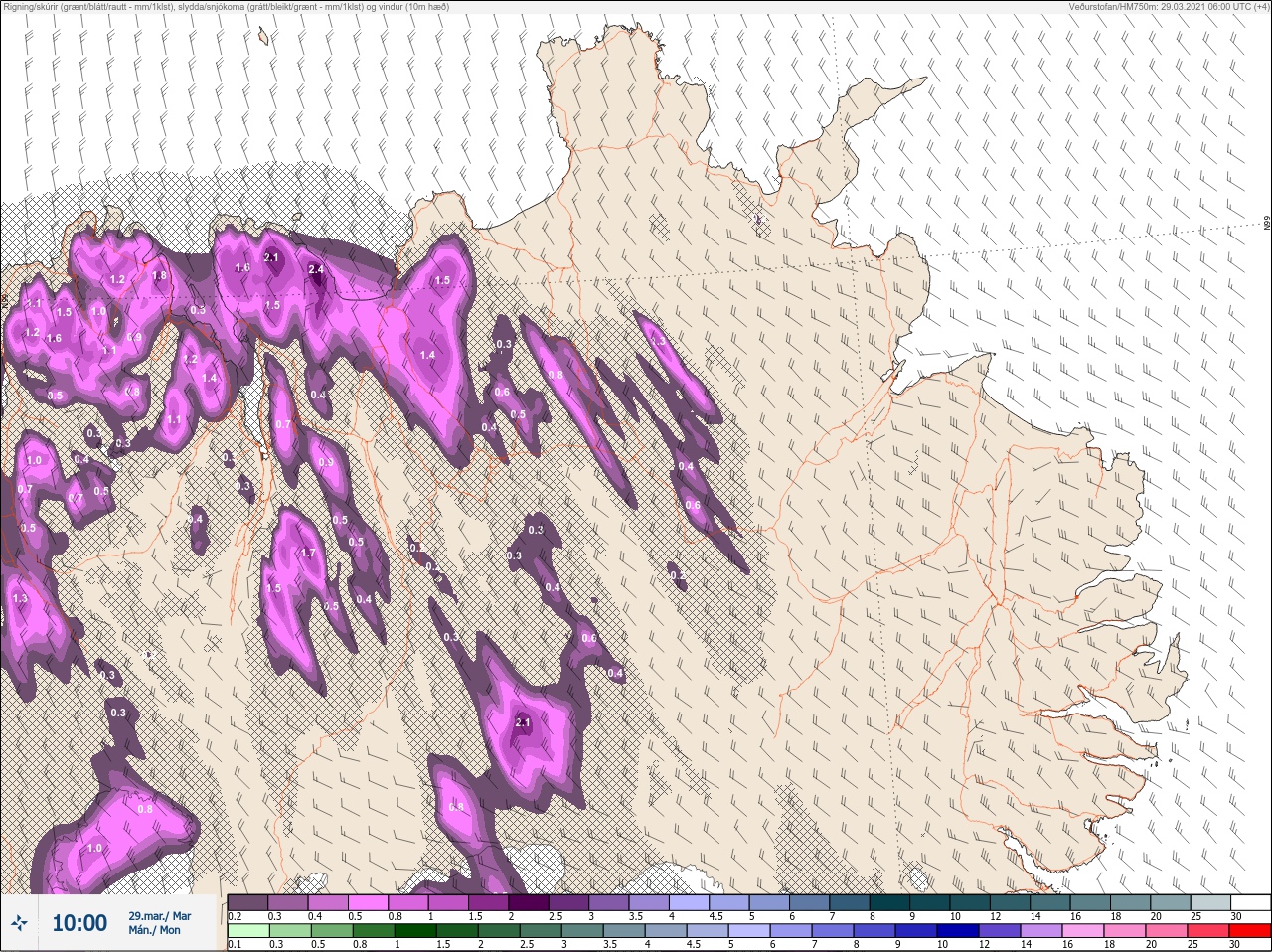Click the 1.7 snowfall value on the map
The height and width of the screenshot is (952, 1272).
(x=307, y=554)
